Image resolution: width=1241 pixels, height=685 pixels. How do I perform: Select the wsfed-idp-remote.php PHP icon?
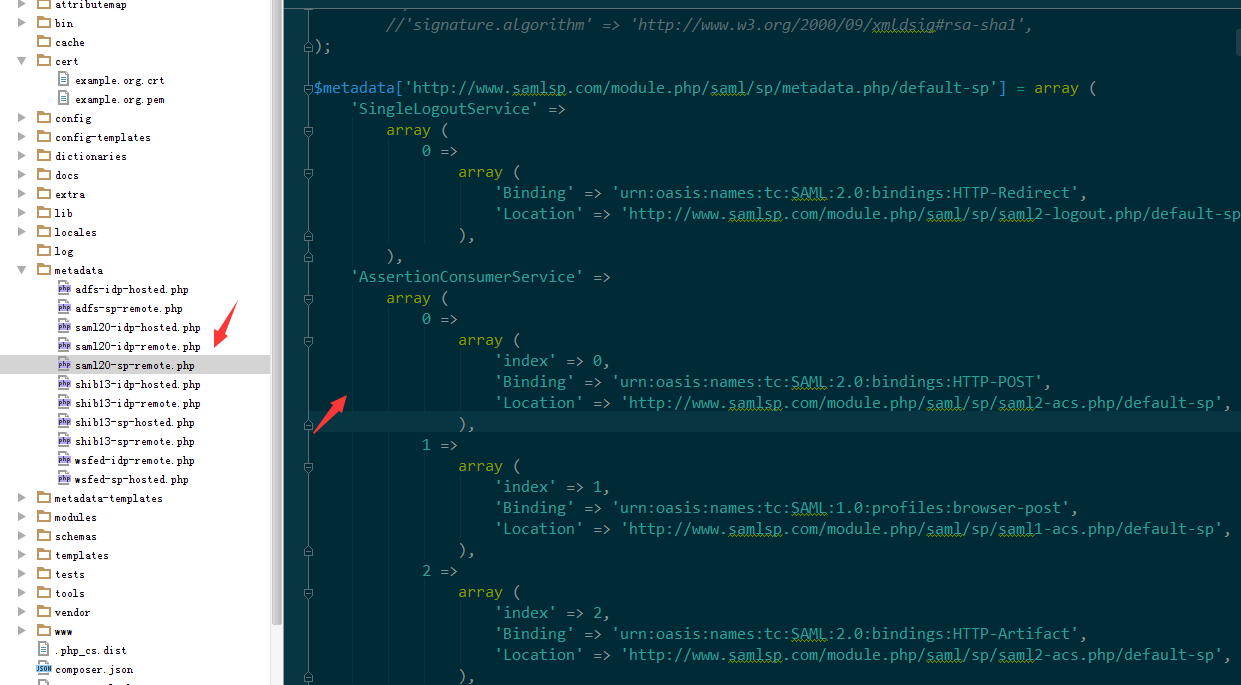pyautogui.click(x=66, y=459)
